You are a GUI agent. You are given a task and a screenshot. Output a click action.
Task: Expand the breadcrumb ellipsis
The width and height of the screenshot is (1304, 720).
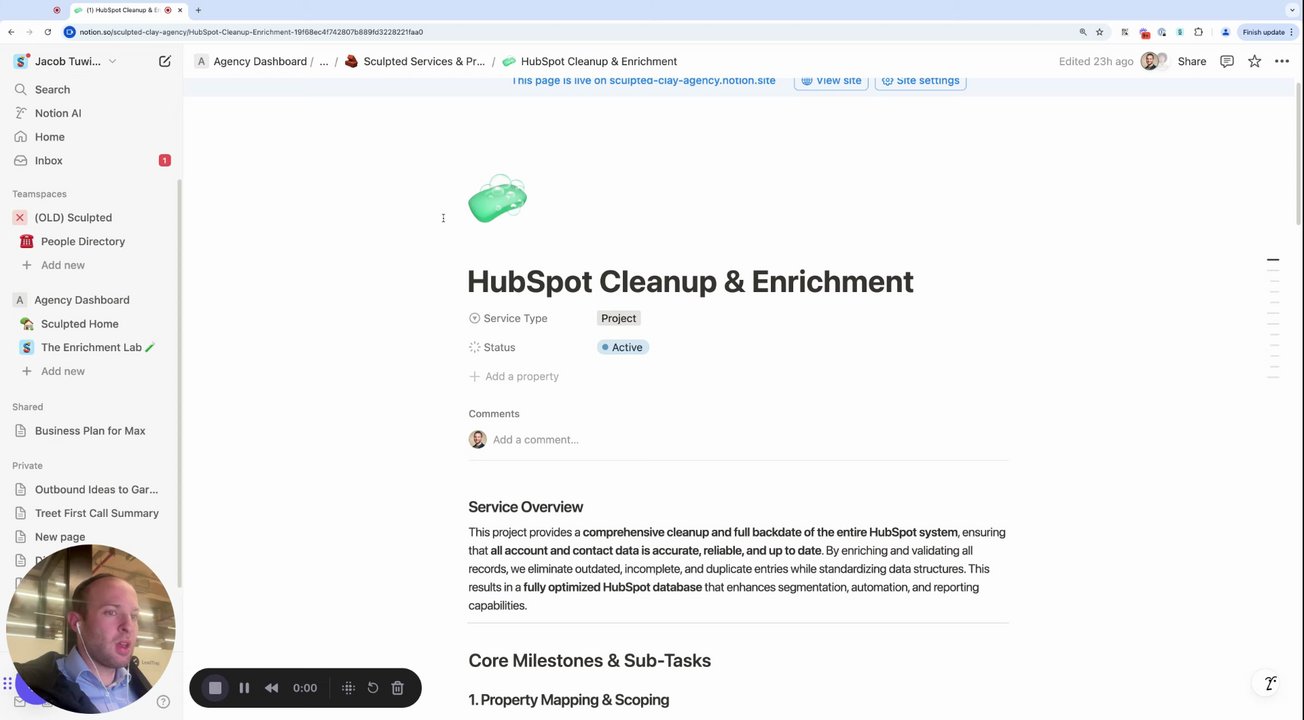[x=323, y=61]
